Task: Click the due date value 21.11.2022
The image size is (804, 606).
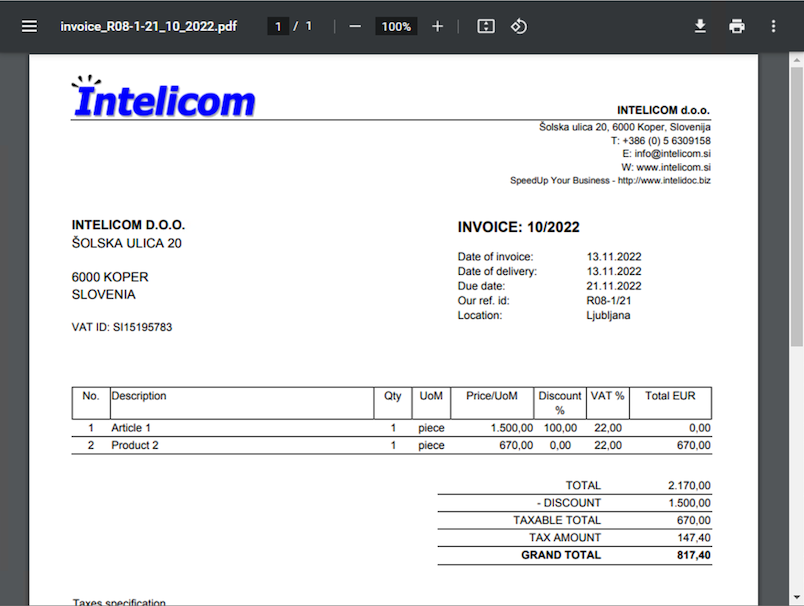Action: coord(614,286)
